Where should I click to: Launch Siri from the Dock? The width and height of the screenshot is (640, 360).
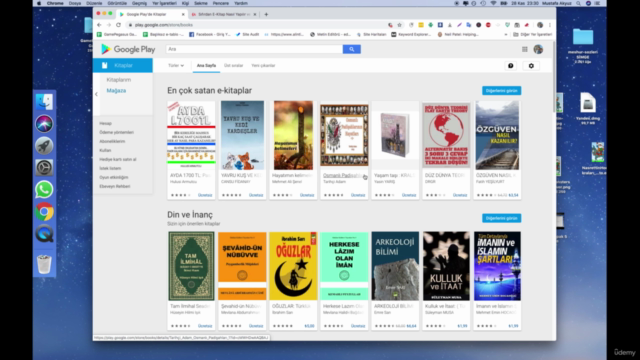click(x=44, y=124)
